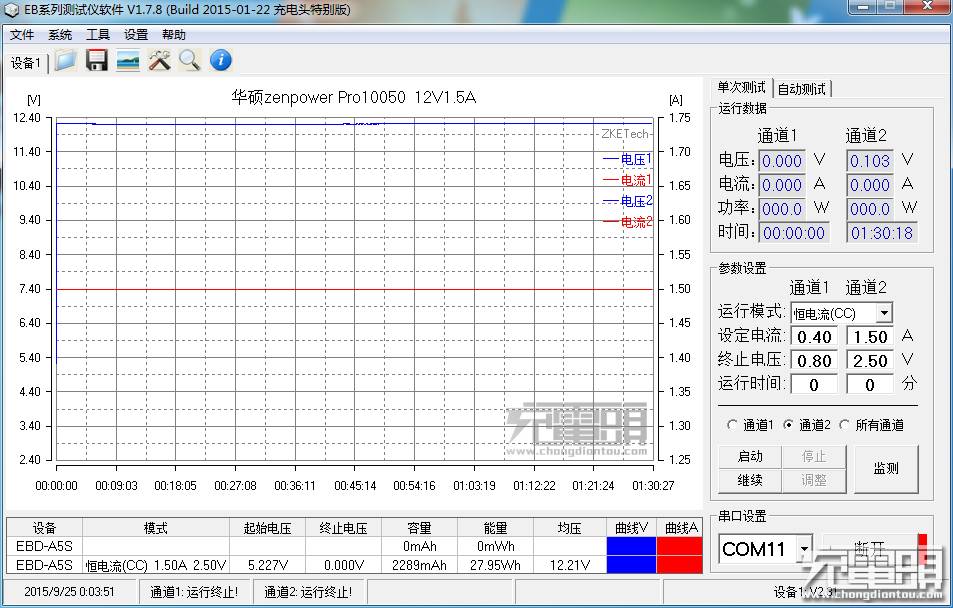
Task: Click blue 曲线V swatch in the 恒电流 row
Action: pyautogui.click(x=631, y=565)
